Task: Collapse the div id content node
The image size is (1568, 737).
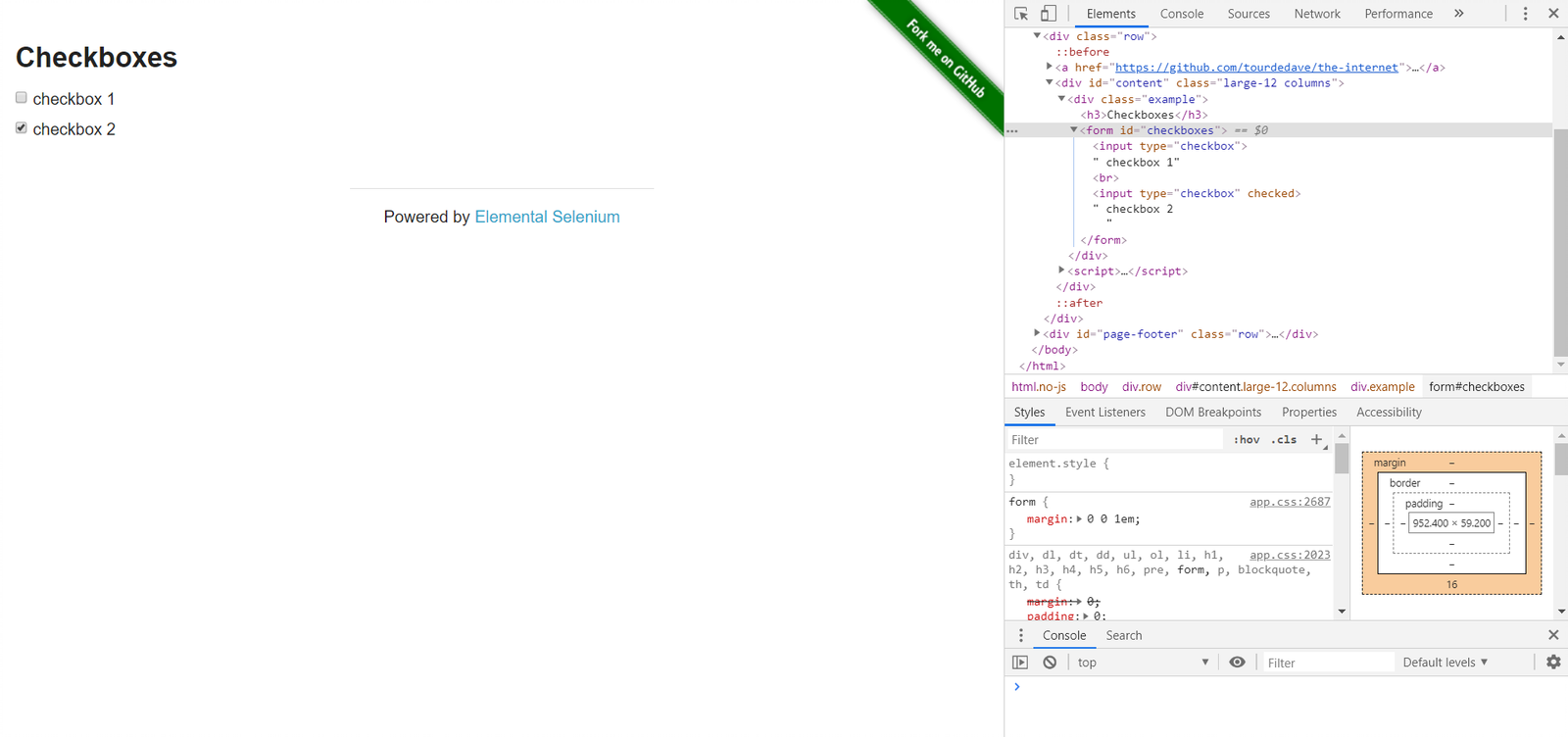Action: [1050, 83]
